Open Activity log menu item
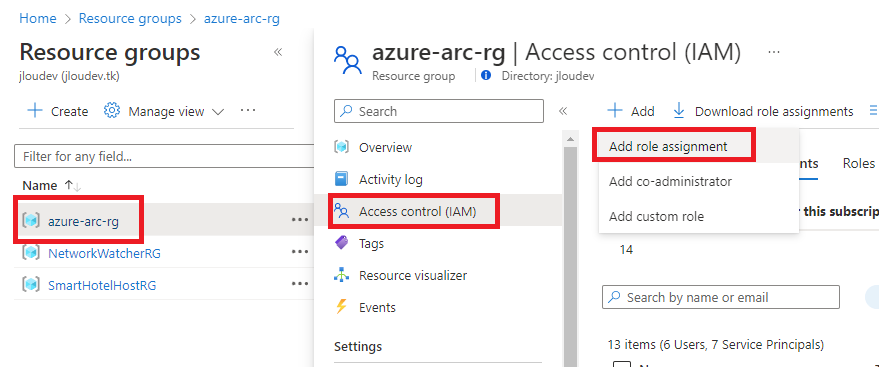879x367 pixels. 391,179
